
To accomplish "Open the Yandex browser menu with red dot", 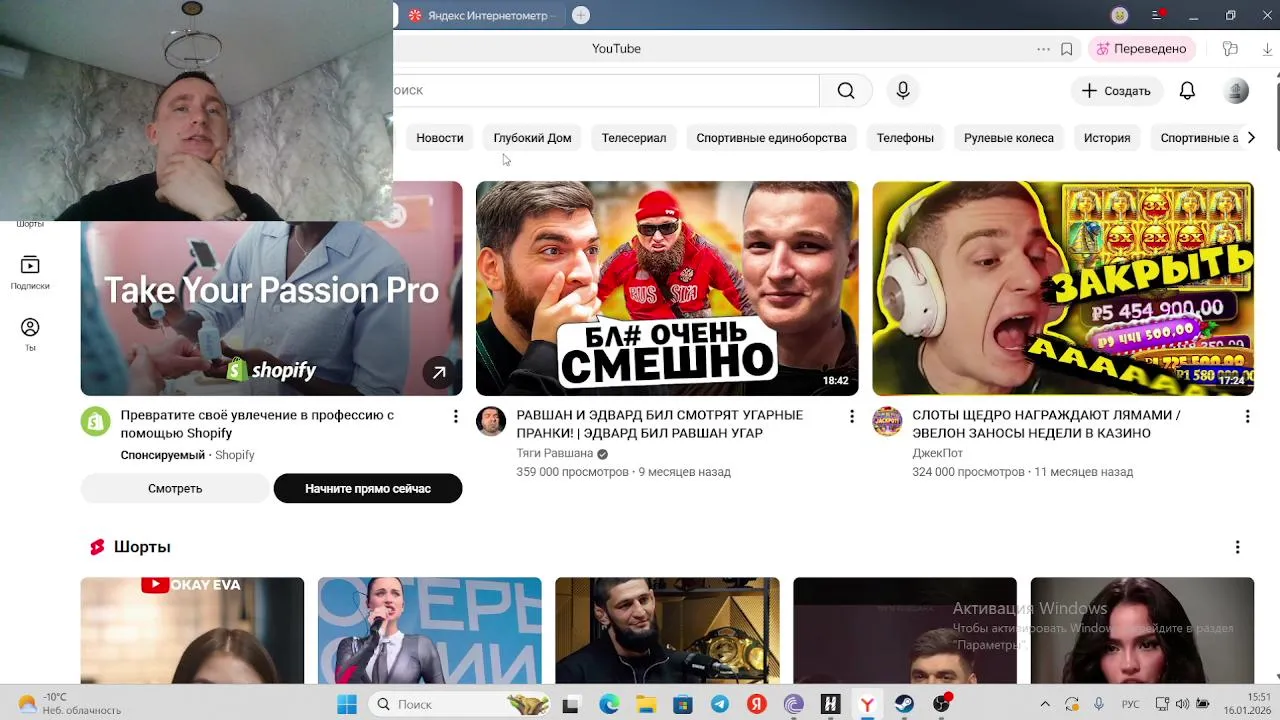I will click(1157, 15).
